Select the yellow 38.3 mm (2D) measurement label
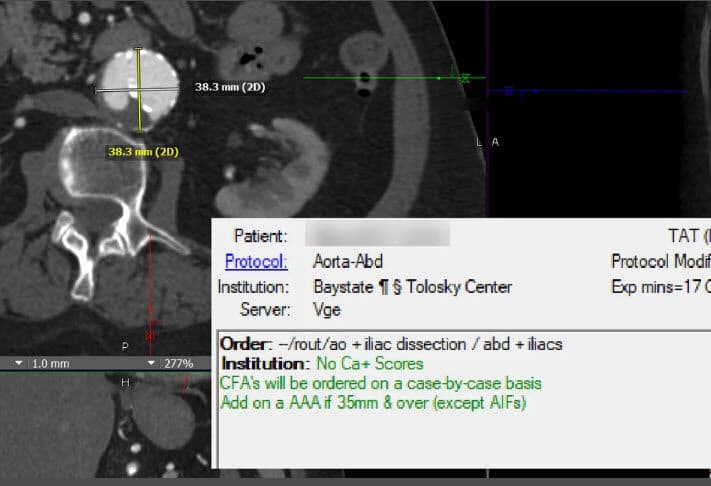This screenshot has width=711, height=486. point(143,151)
